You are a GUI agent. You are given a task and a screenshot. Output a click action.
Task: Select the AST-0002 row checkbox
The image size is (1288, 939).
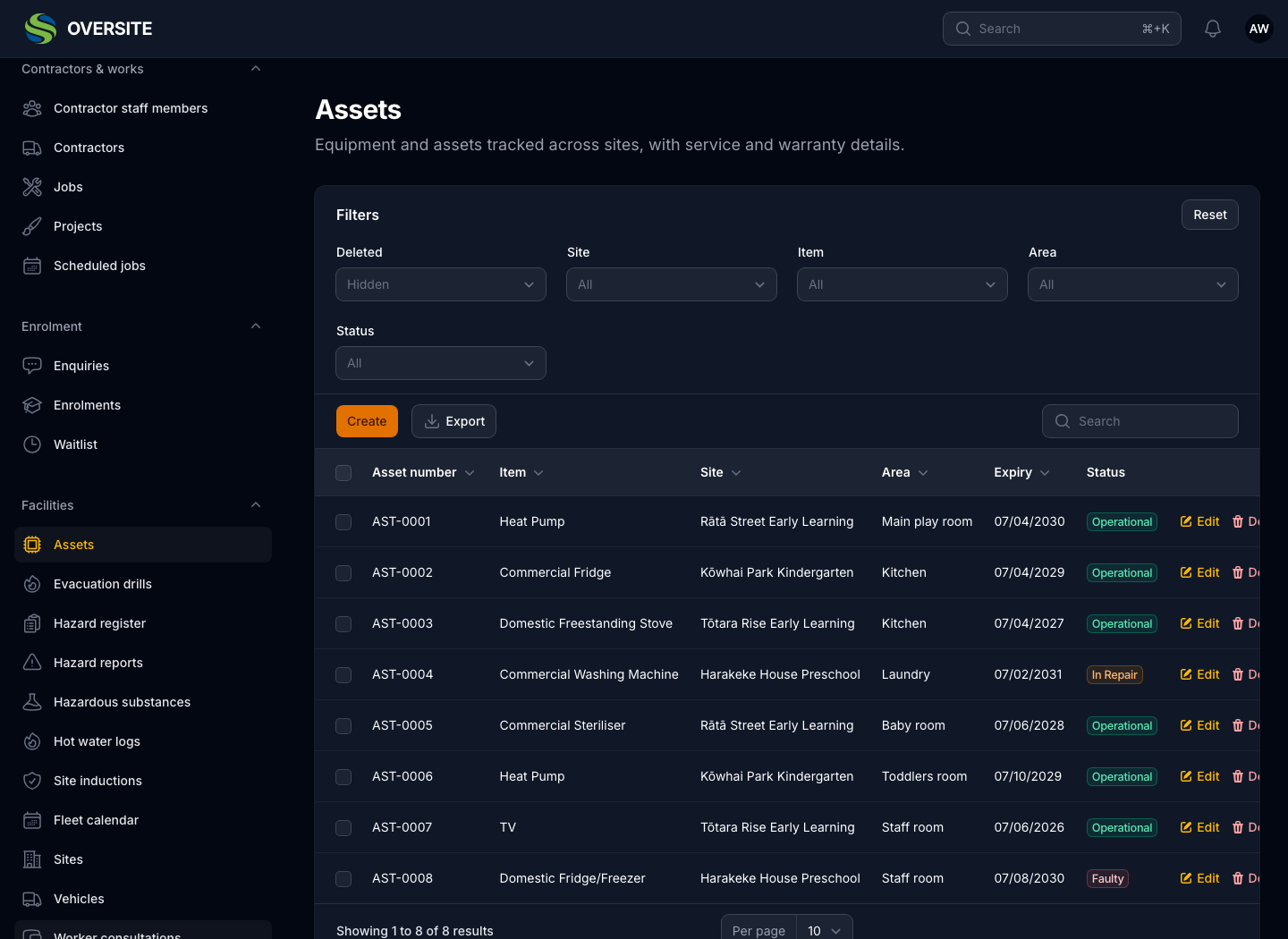tap(343, 572)
